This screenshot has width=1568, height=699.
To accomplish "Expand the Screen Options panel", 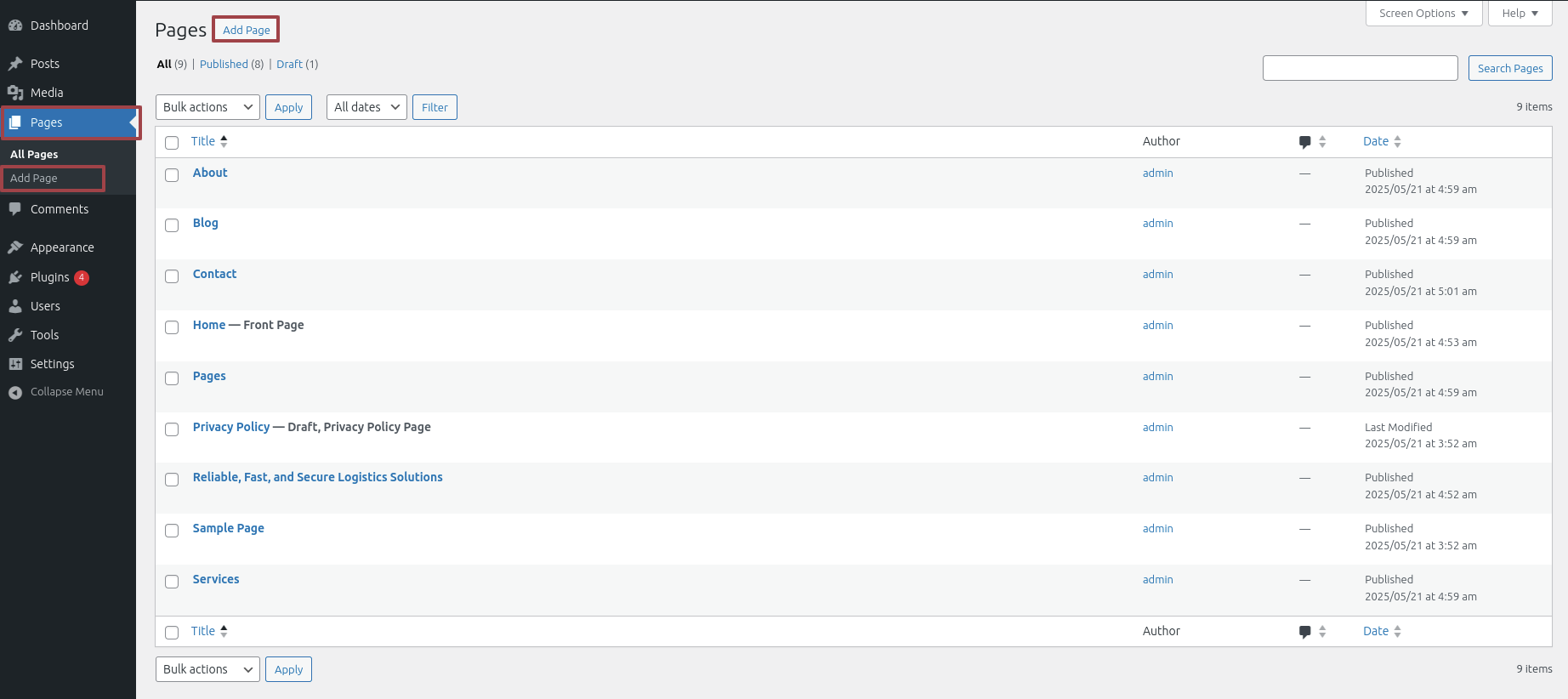I will click(x=1423, y=13).
